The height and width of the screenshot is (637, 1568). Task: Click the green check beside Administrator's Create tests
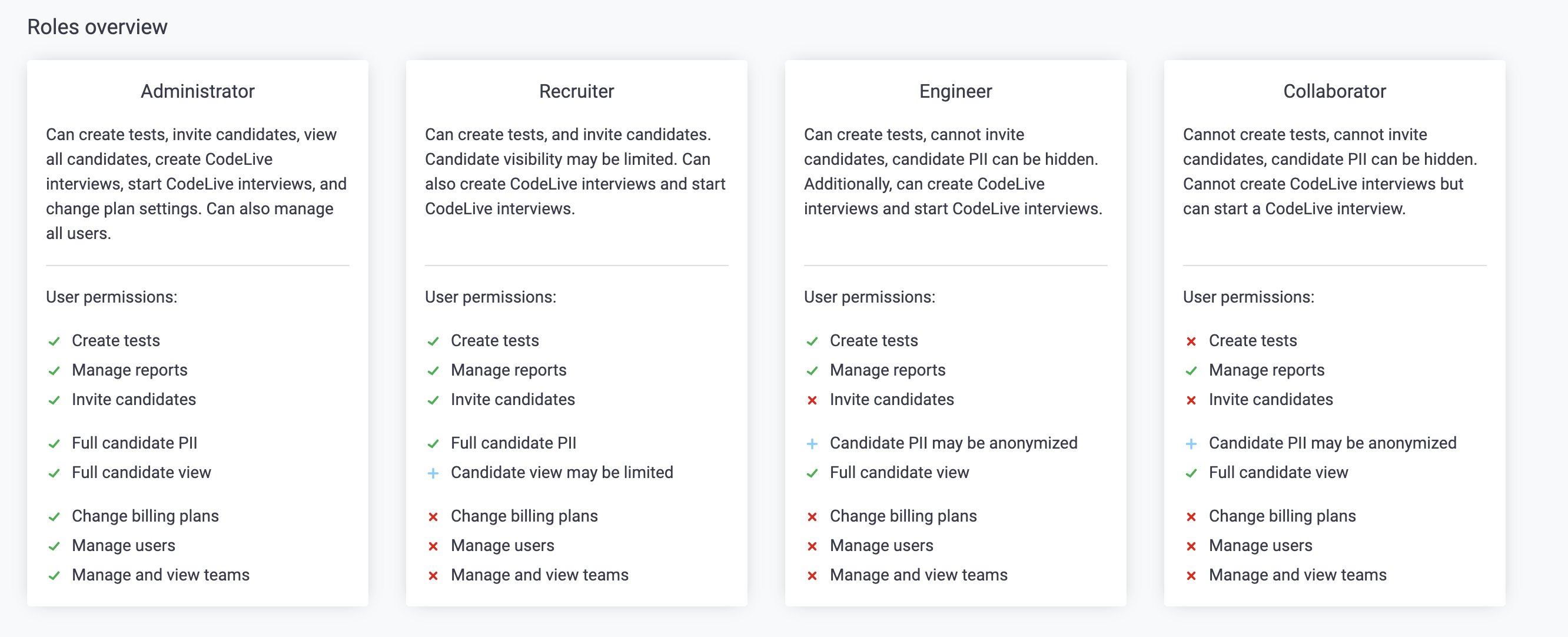(x=54, y=341)
